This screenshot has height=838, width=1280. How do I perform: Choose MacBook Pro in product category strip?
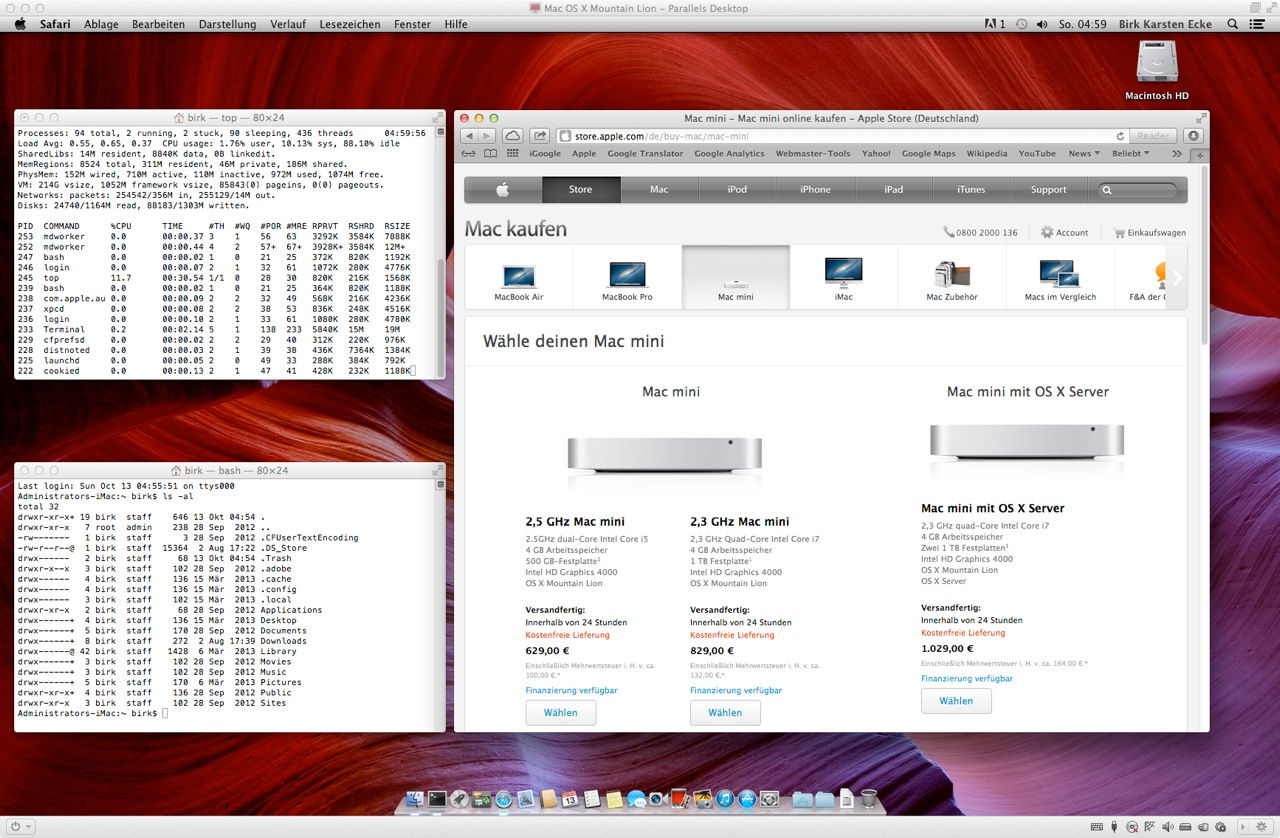pyautogui.click(x=627, y=279)
